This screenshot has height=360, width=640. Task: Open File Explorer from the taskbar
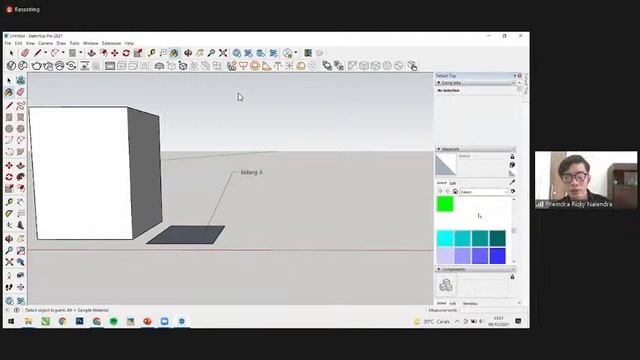tap(28, 322)
